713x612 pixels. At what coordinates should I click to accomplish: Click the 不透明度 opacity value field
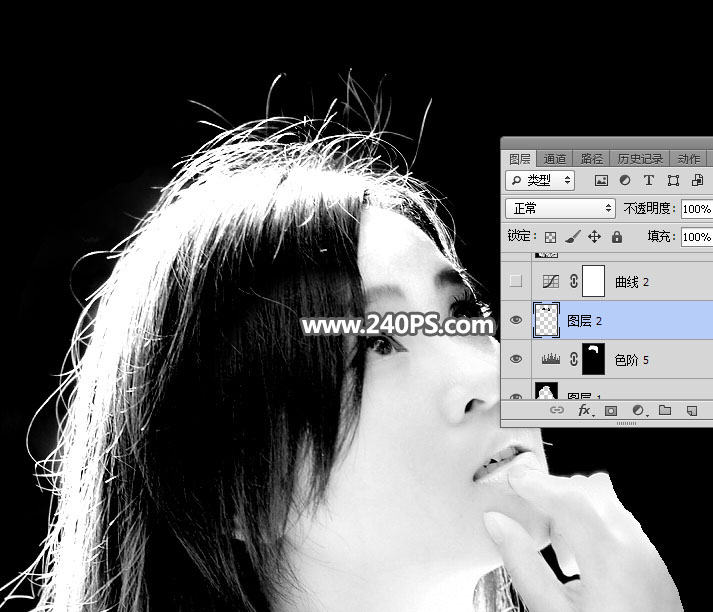(x=697, y=209)
